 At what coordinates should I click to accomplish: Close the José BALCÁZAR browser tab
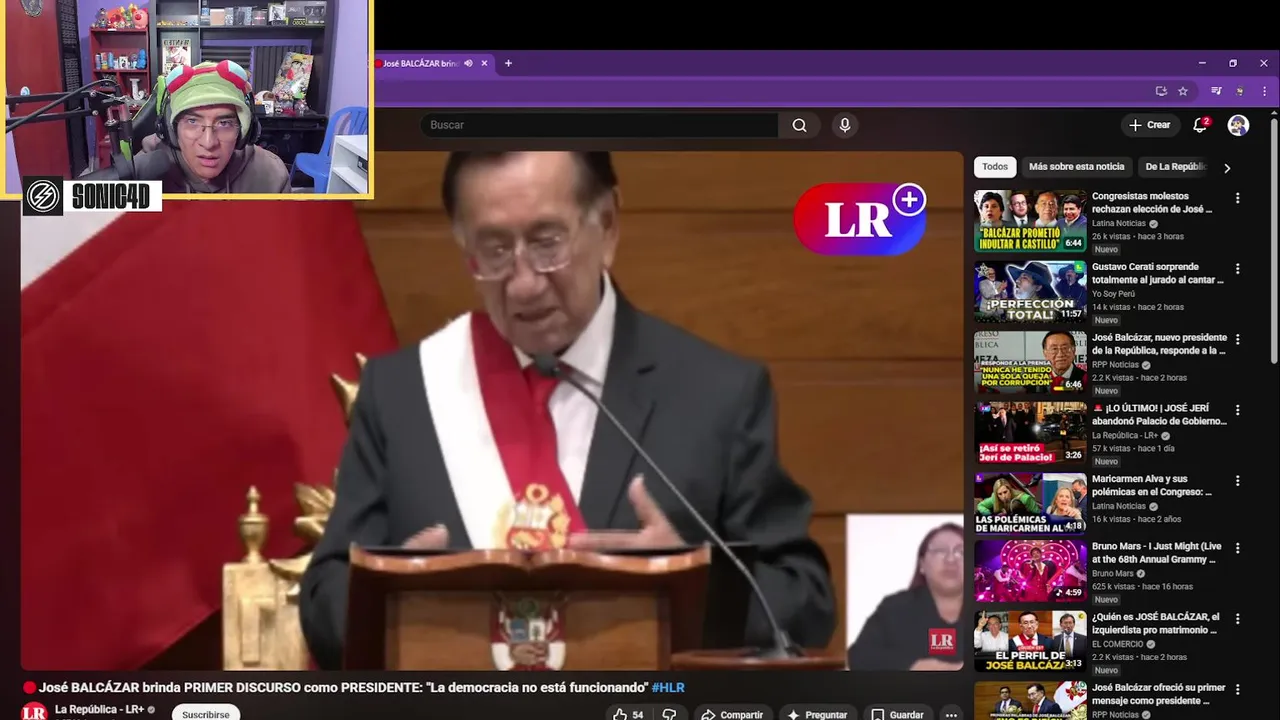(x=485, y=63)
